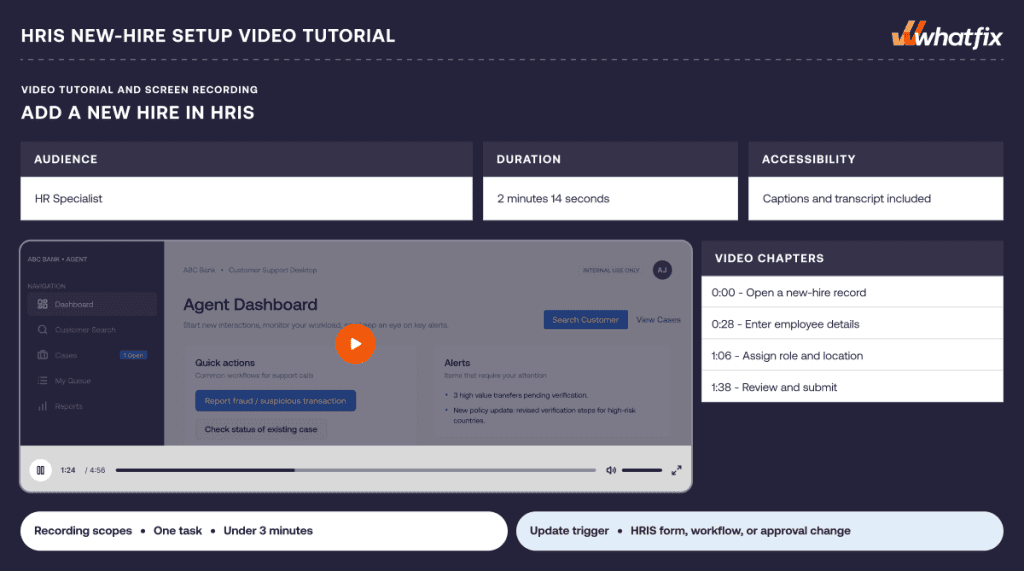Mute the video using speaker icon

point(611,470)
